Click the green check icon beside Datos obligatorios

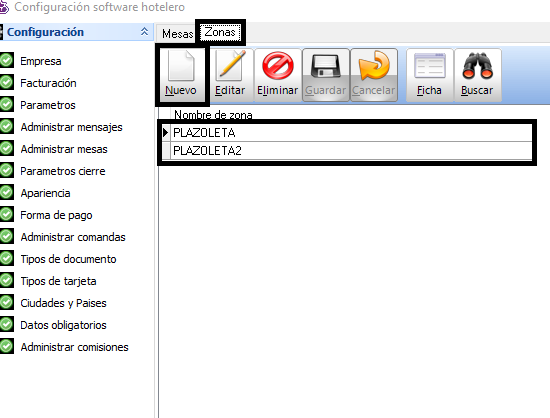(6, 324)
